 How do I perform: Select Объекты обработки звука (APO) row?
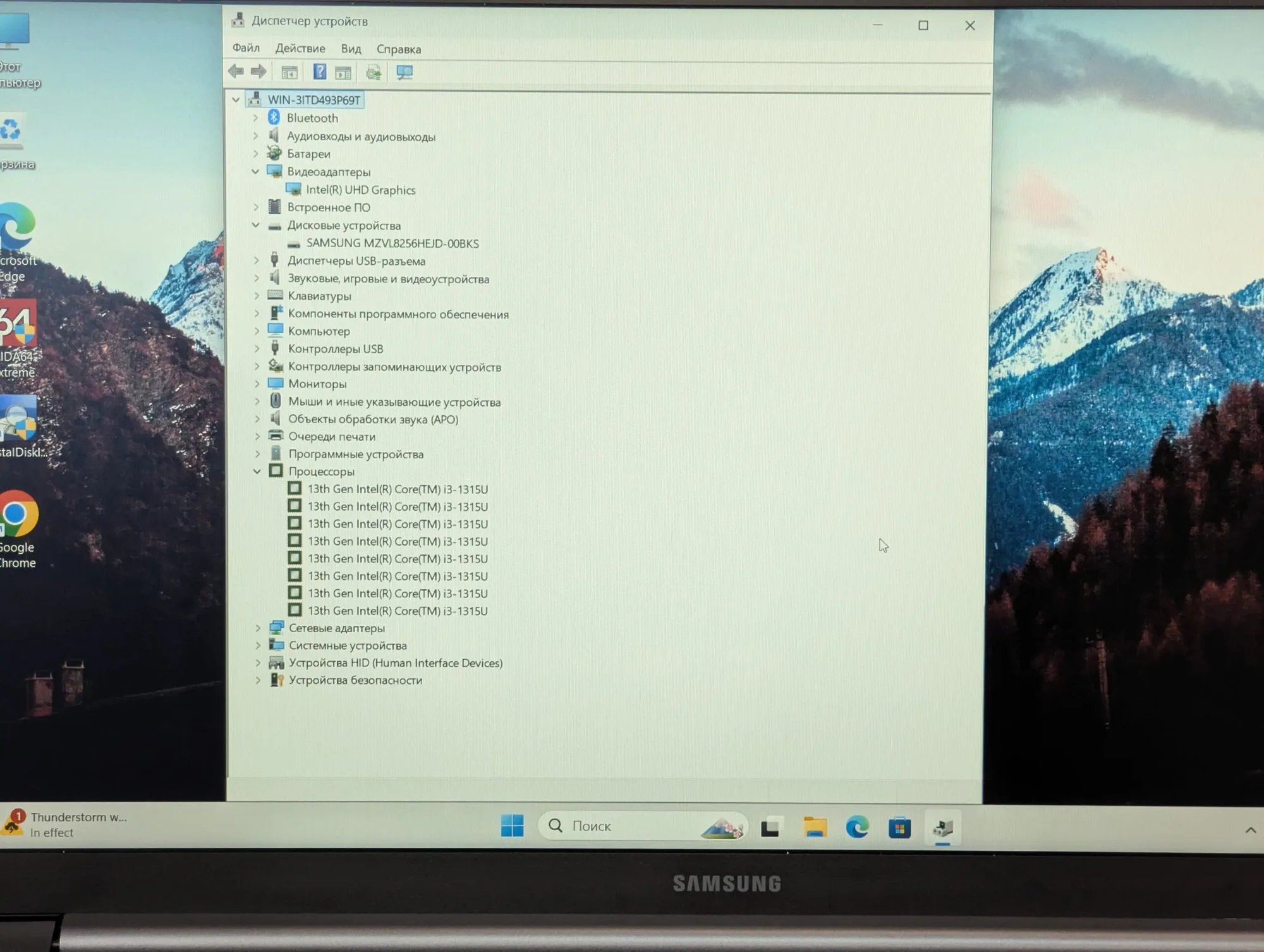373,418
